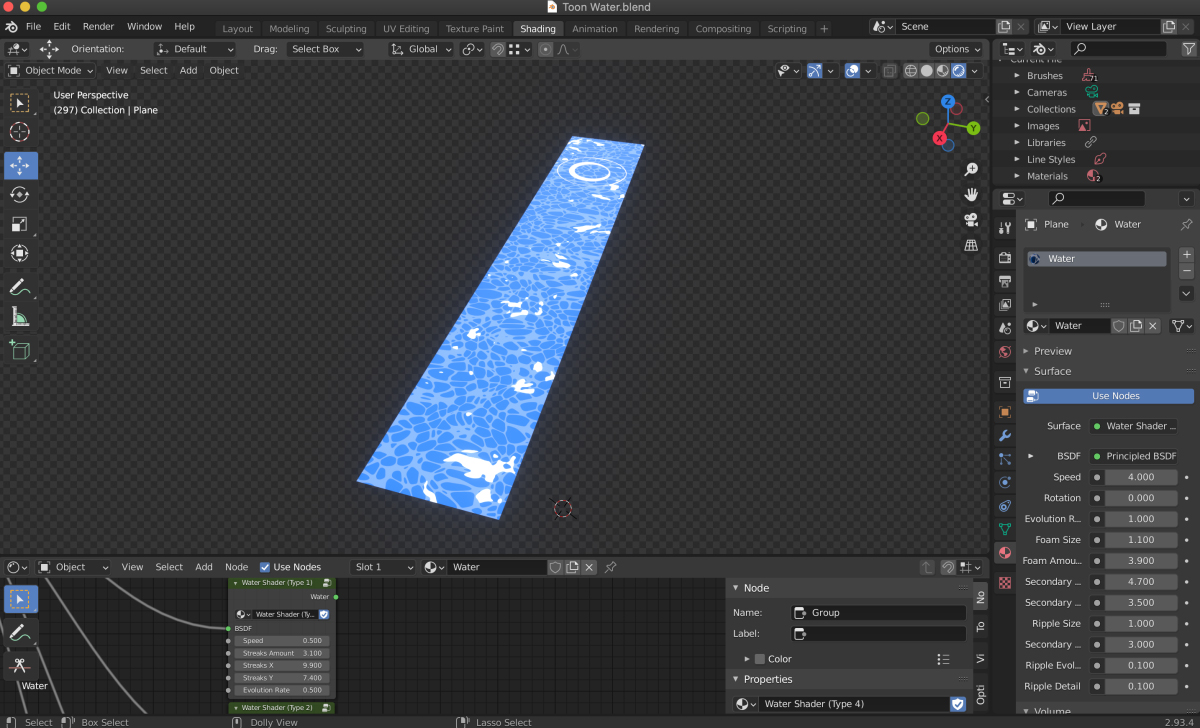This screenshot has width=1200, height=728.
Task: Switch perspective/orthographic grid icon
Action: coord(970,244)
